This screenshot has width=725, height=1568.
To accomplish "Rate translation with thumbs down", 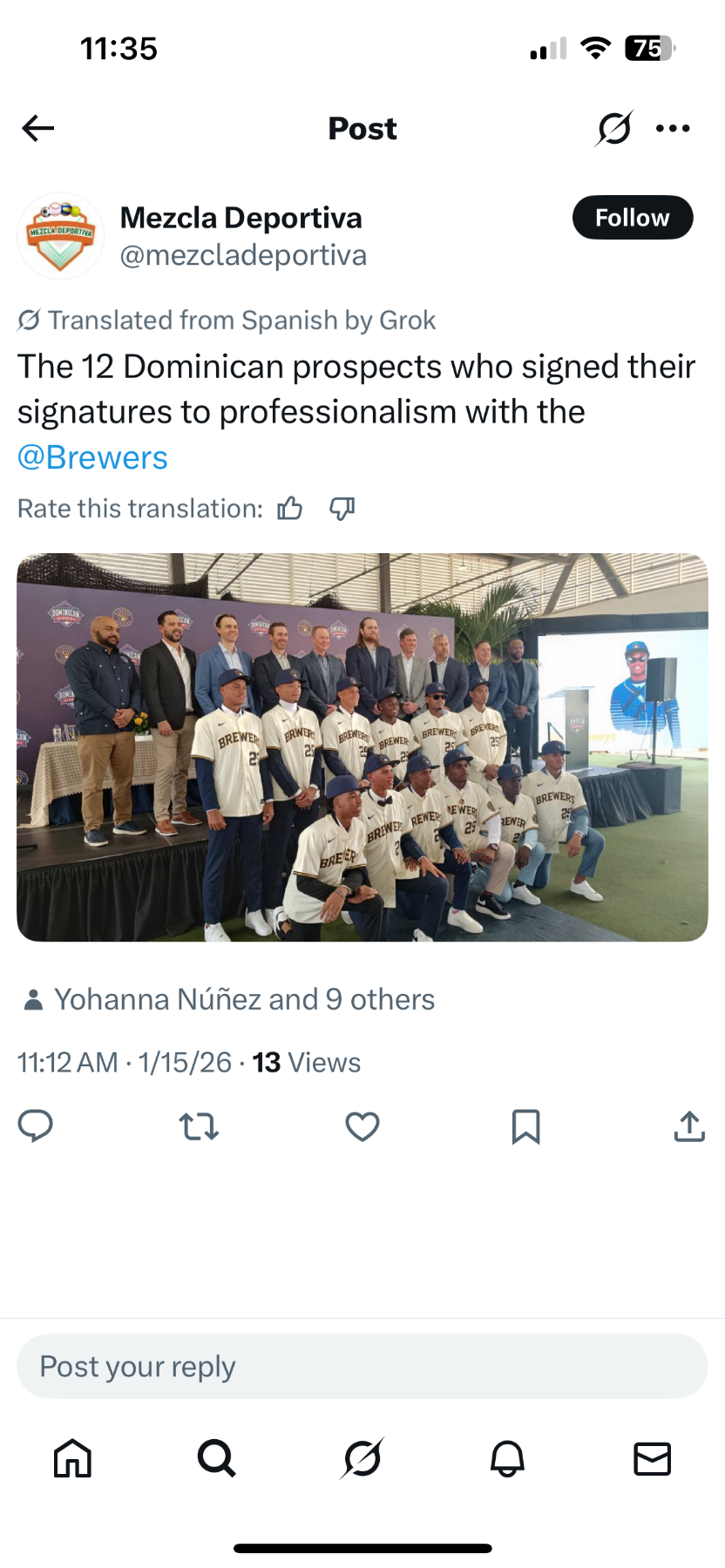I will pos(342,509).
